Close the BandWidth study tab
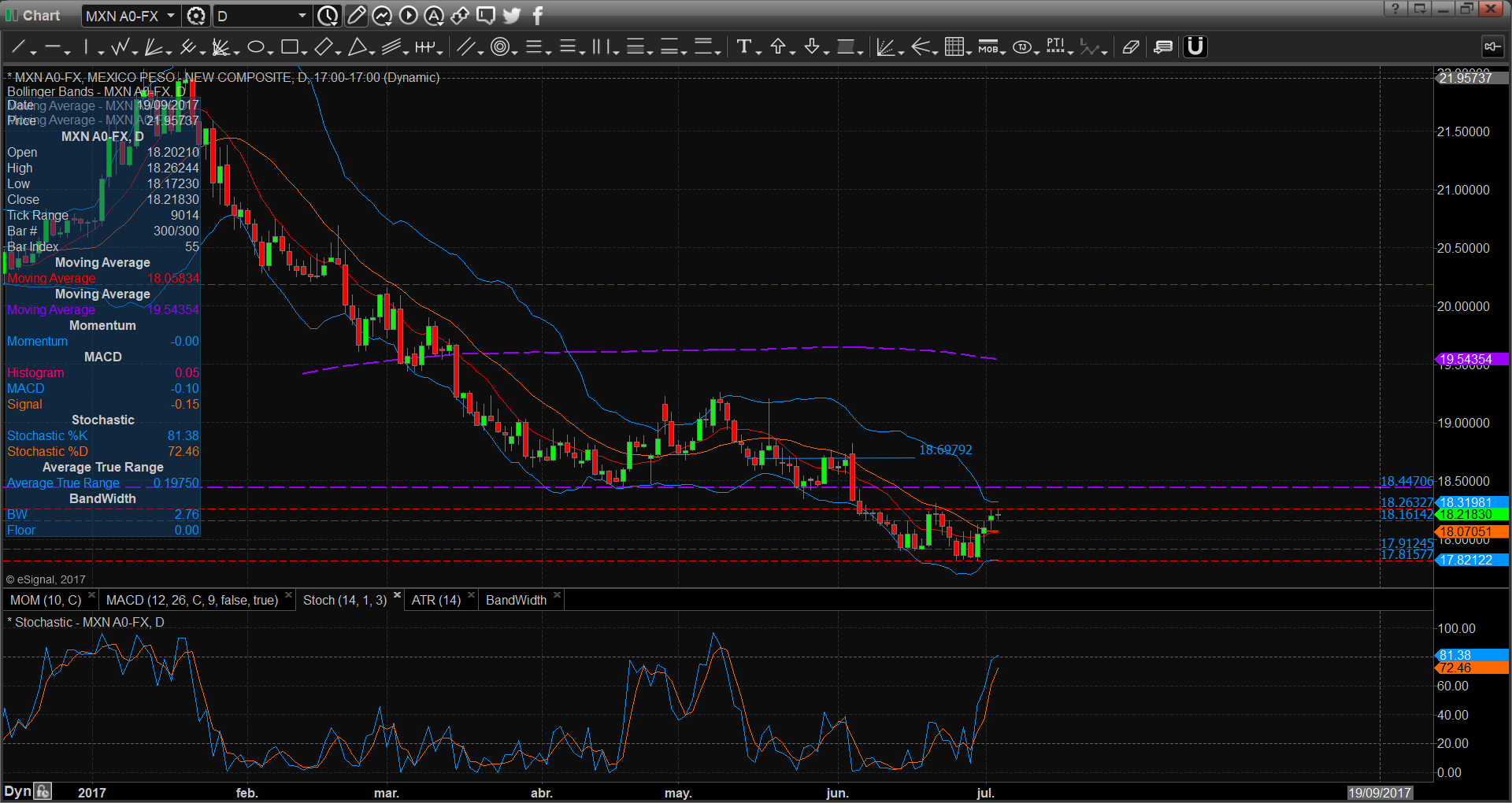This screenshot has width=1512, height=803. pos(557,595)
